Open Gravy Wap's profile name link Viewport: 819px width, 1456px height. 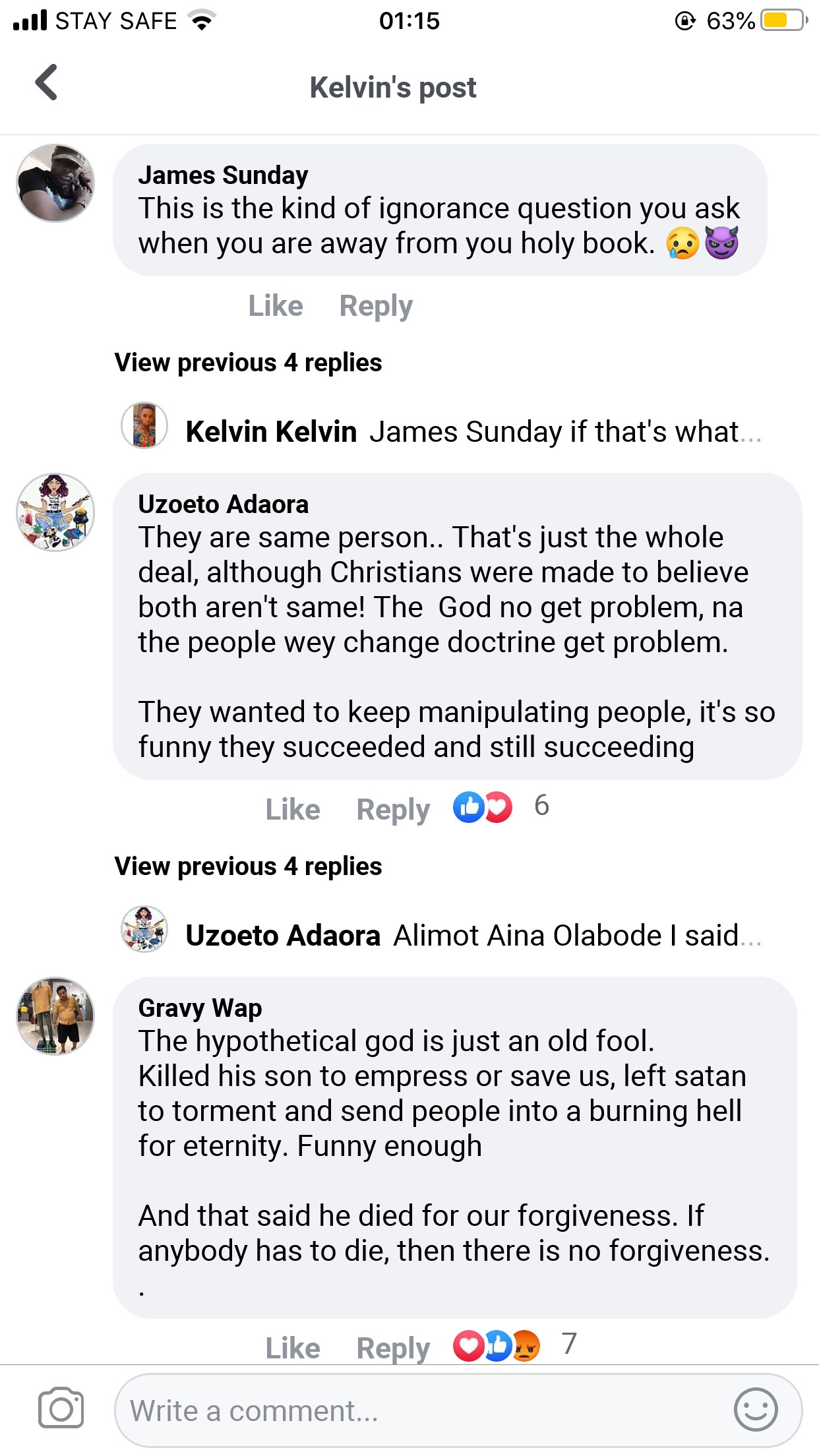pyautogui.click(x=200, y=1008)
